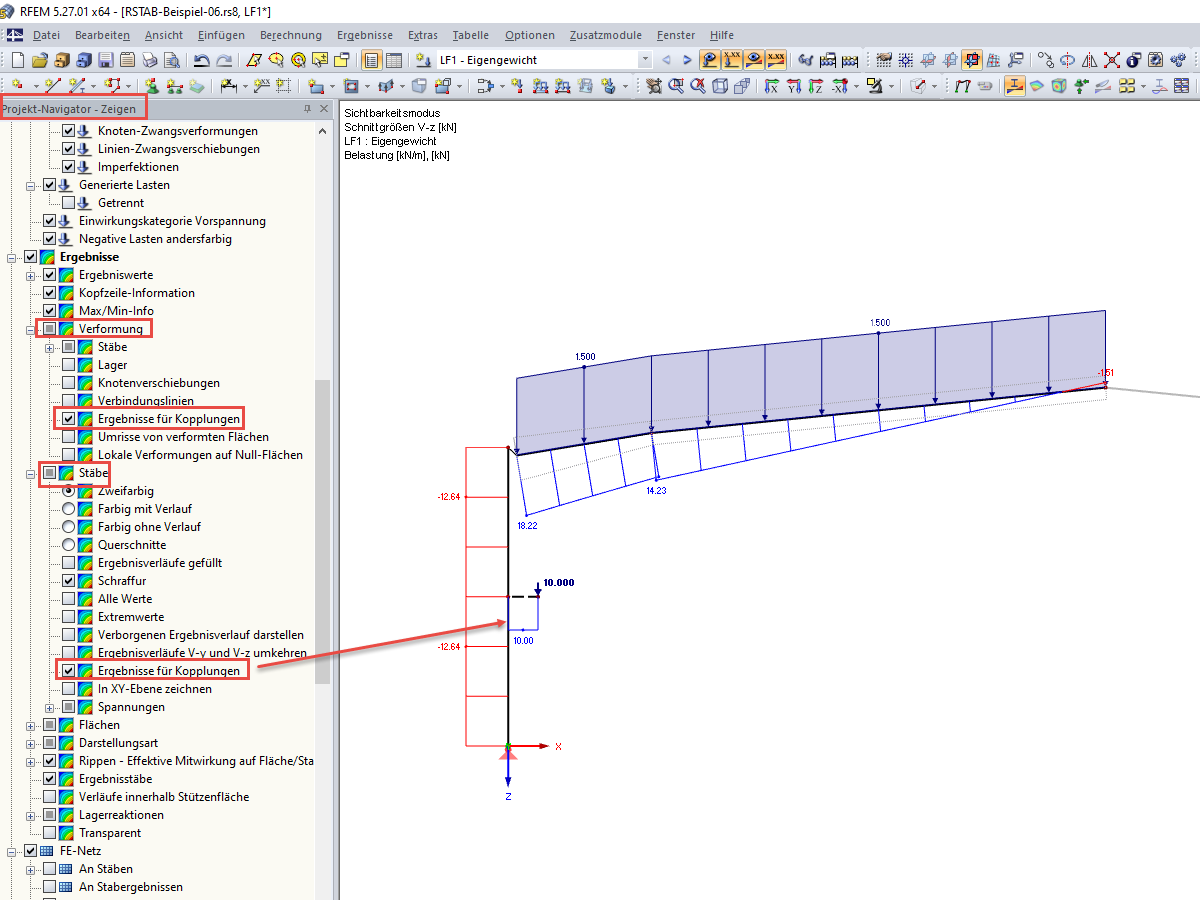This screenshot has height=900, width=1200.
Task: Toggle Max/Min-Info checkbox
Action: (x=50, y=311)
